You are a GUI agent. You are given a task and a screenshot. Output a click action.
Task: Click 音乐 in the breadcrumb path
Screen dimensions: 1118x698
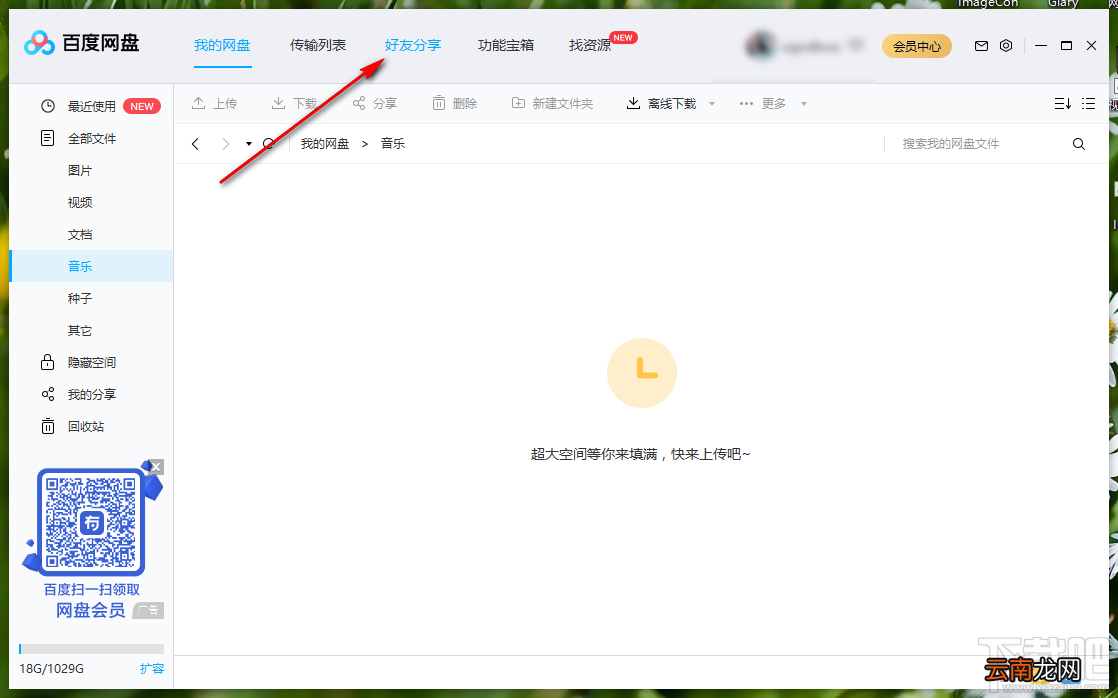(x=393, y=144)
